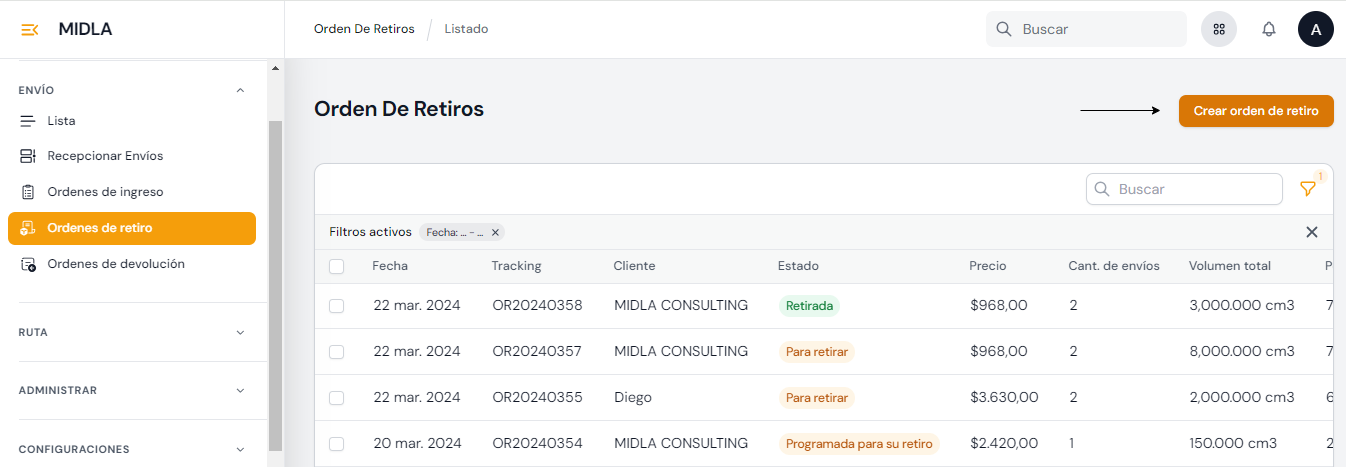1346x467 pixels.
Task: Expand the RUTA section
Action: [x=239, y=332]
